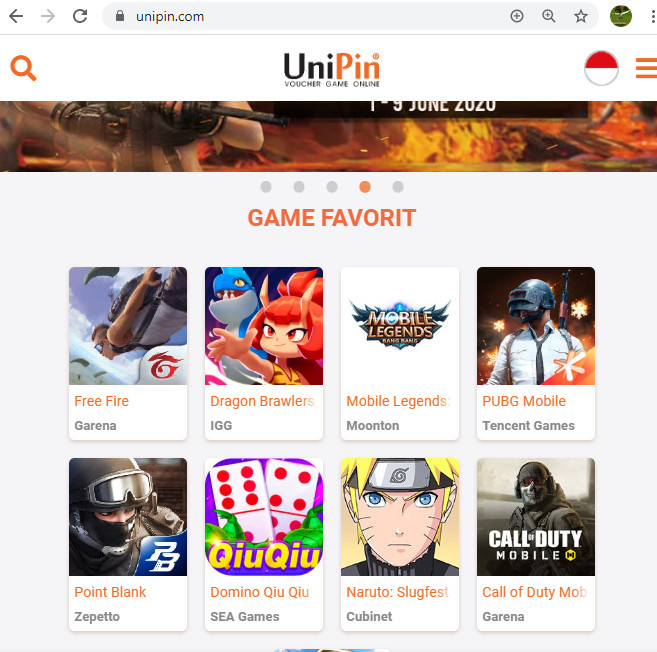Open the Chrome profile avatar

[621, 16]
